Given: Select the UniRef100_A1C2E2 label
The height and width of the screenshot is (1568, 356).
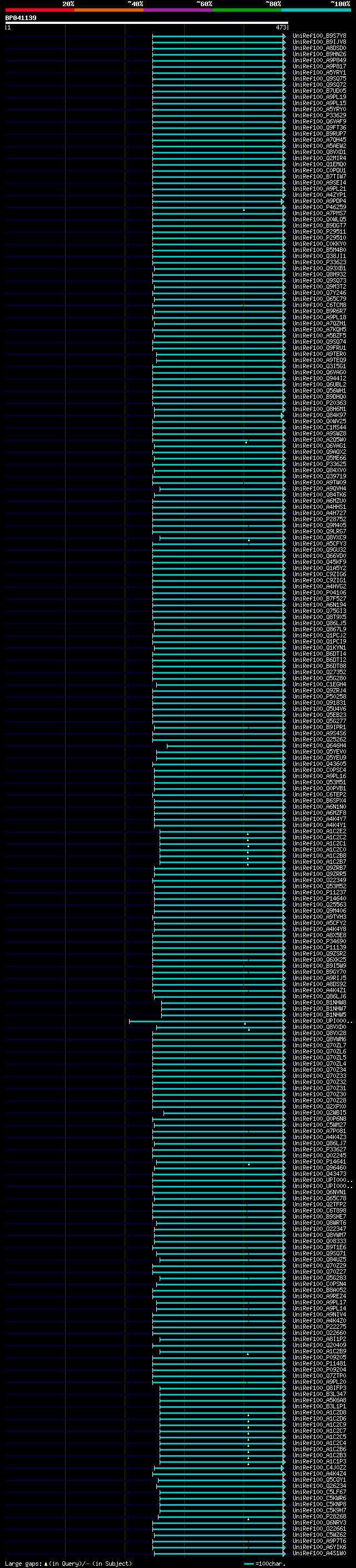Looking at the screenshot, I should (x=319, y=831).
